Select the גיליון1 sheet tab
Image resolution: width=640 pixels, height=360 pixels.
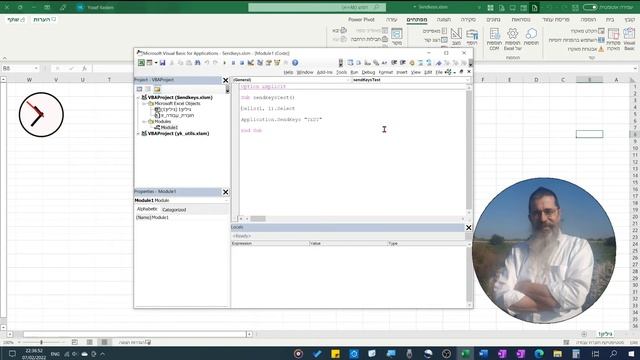coord(605,334)
